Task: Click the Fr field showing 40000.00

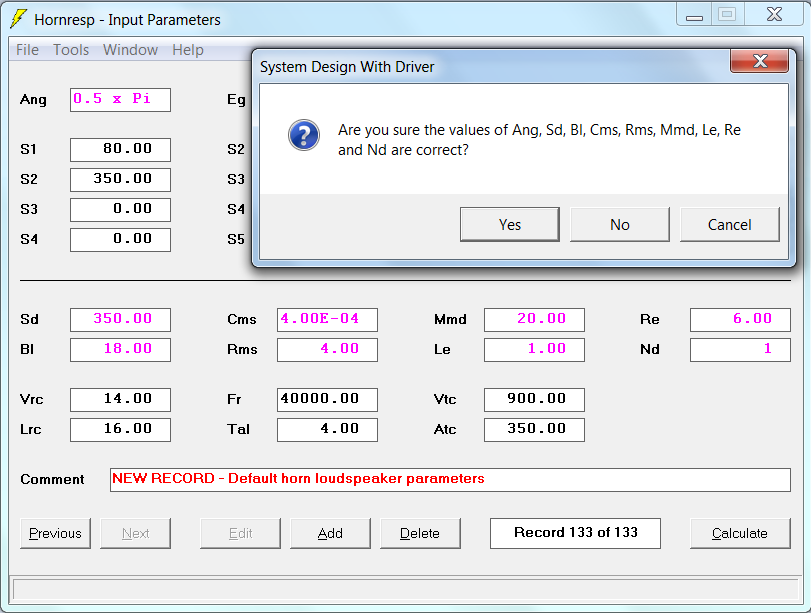Action: (327, 400)
